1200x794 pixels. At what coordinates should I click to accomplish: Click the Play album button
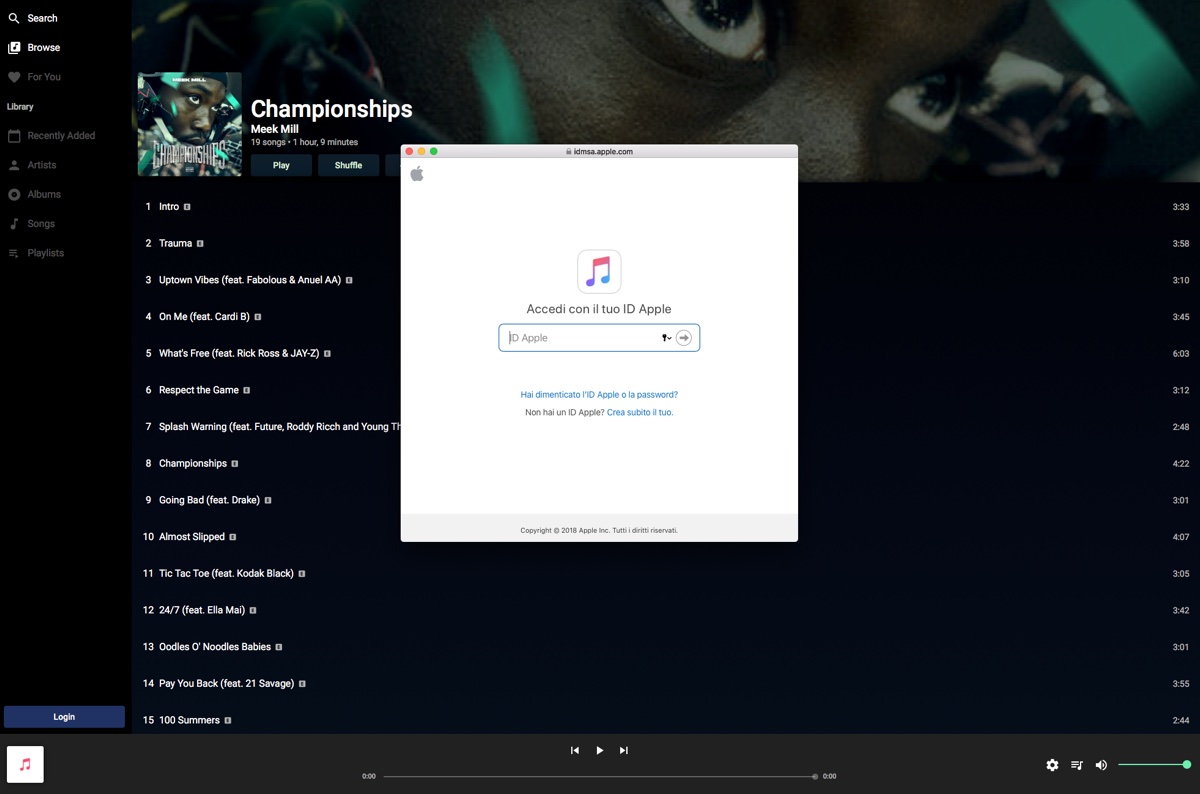281,165
